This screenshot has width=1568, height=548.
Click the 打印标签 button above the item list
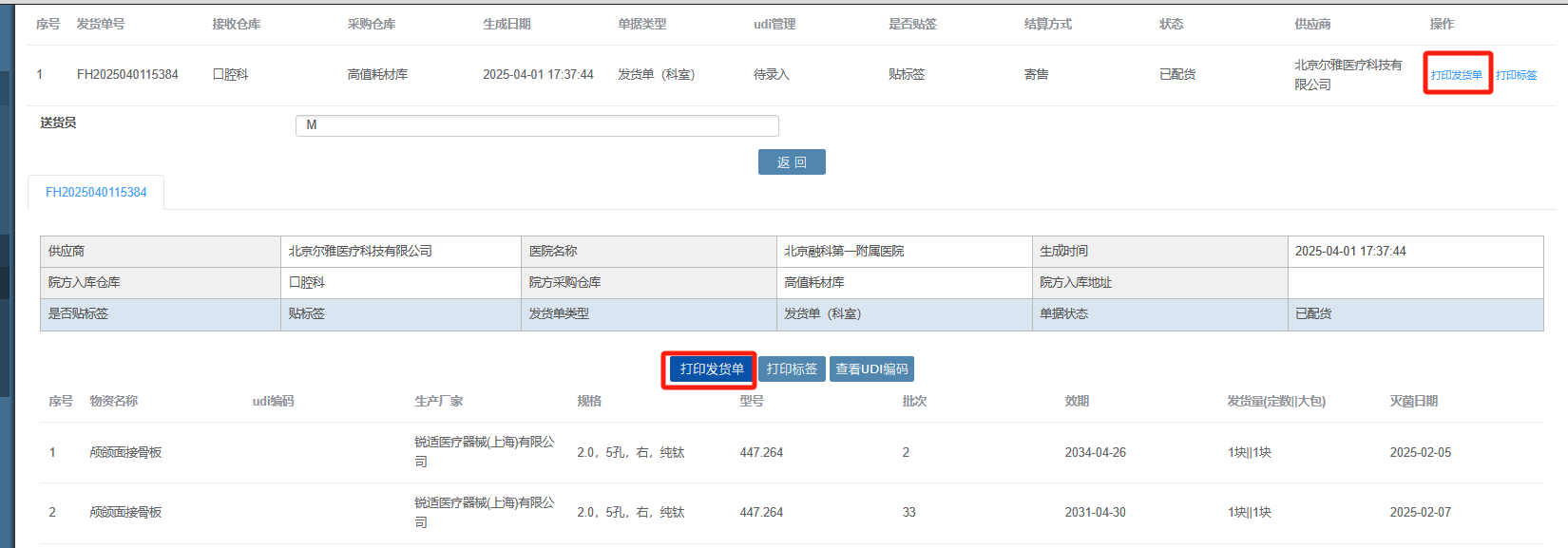point(792,368)
